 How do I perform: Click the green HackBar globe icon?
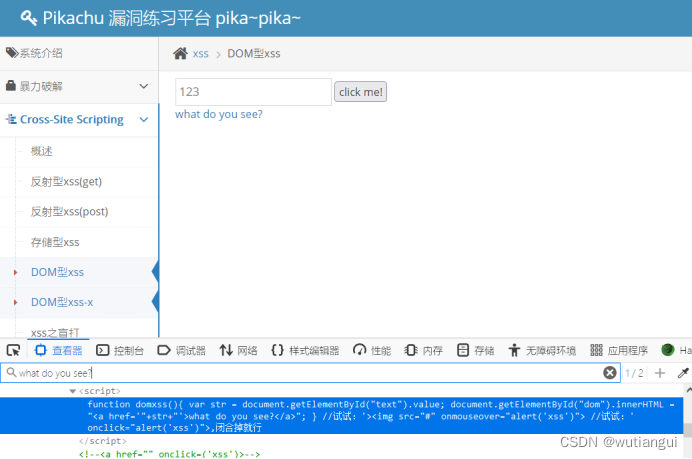(x=668, y=350)
